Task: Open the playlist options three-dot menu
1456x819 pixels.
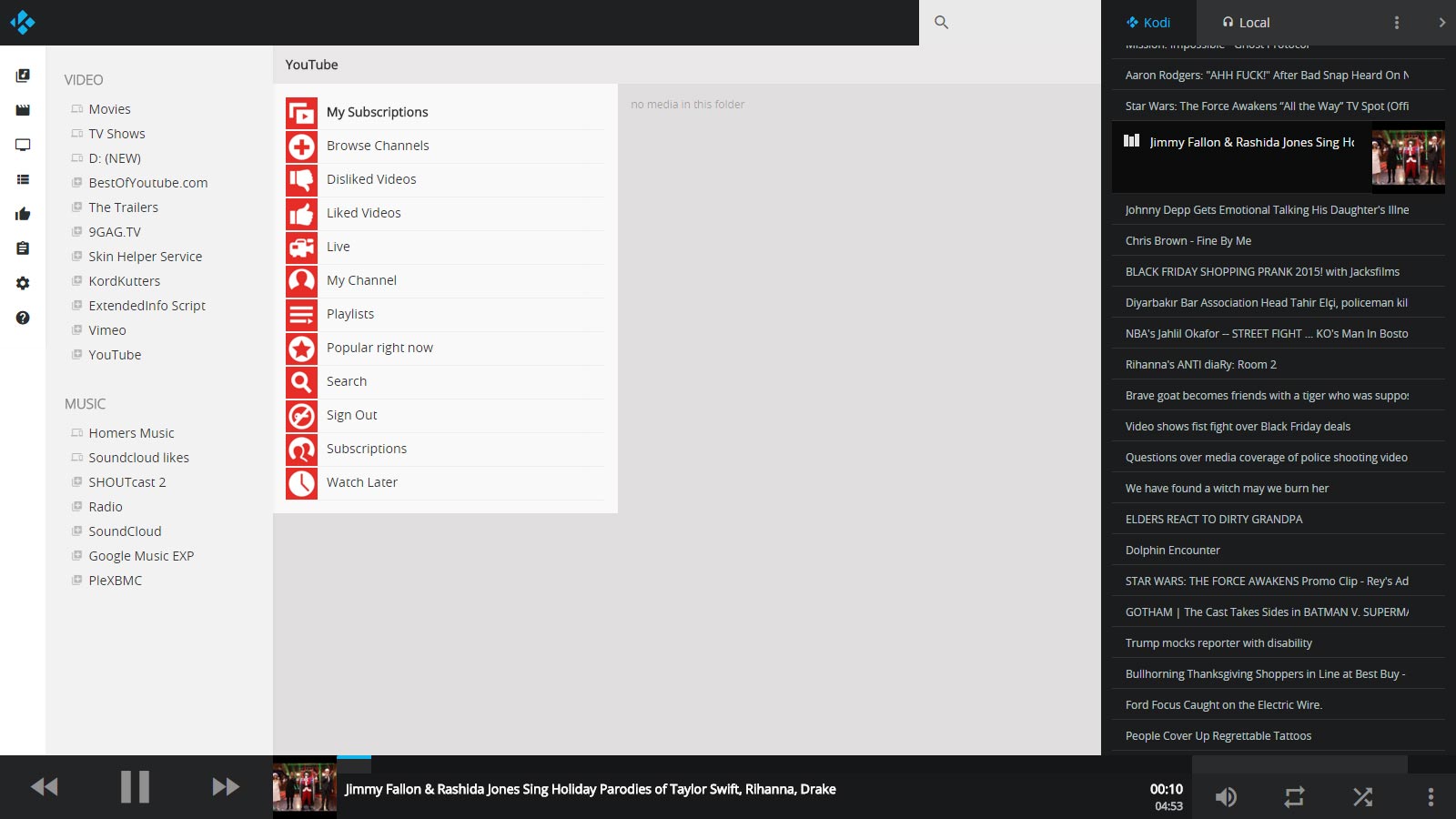Action: (1397, 23)
